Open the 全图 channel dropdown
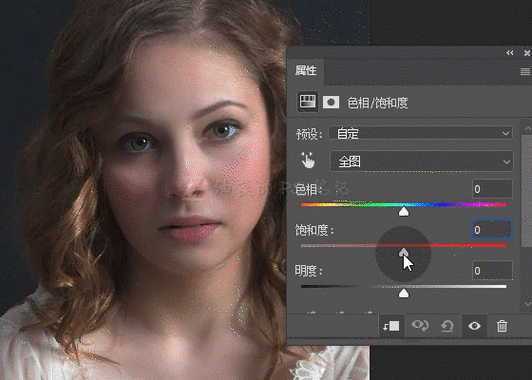 422,161
